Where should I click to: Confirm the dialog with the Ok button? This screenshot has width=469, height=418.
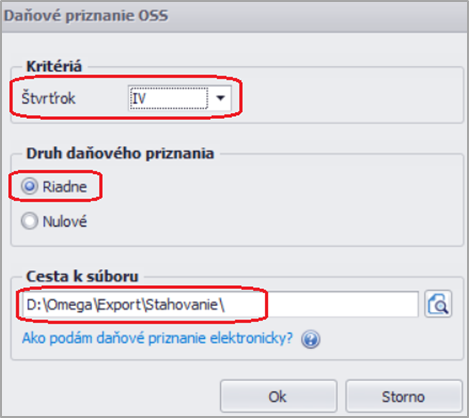click(x=278, y=397)
